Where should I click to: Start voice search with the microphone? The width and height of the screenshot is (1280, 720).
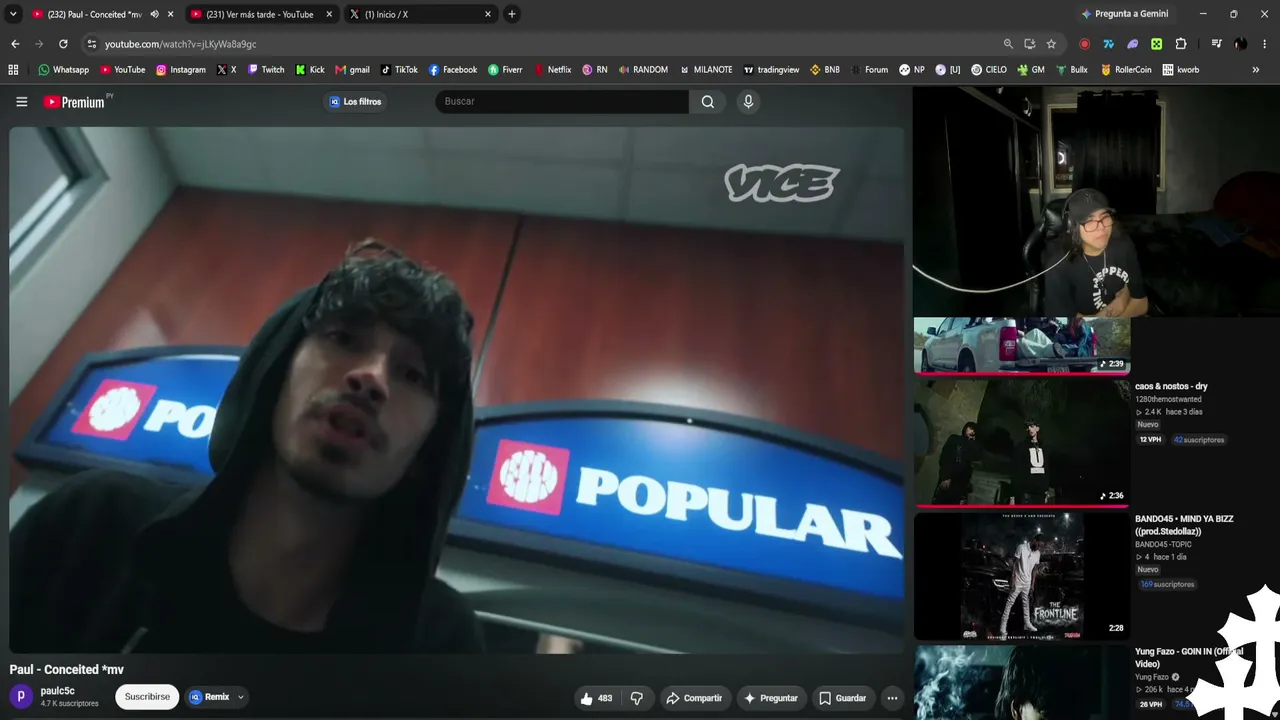coord(748,101)
